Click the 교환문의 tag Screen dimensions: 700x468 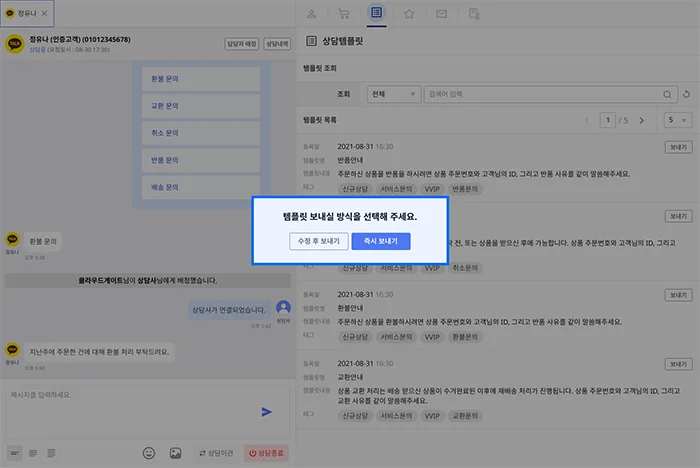pyautogui.click(x=465, y=416)
